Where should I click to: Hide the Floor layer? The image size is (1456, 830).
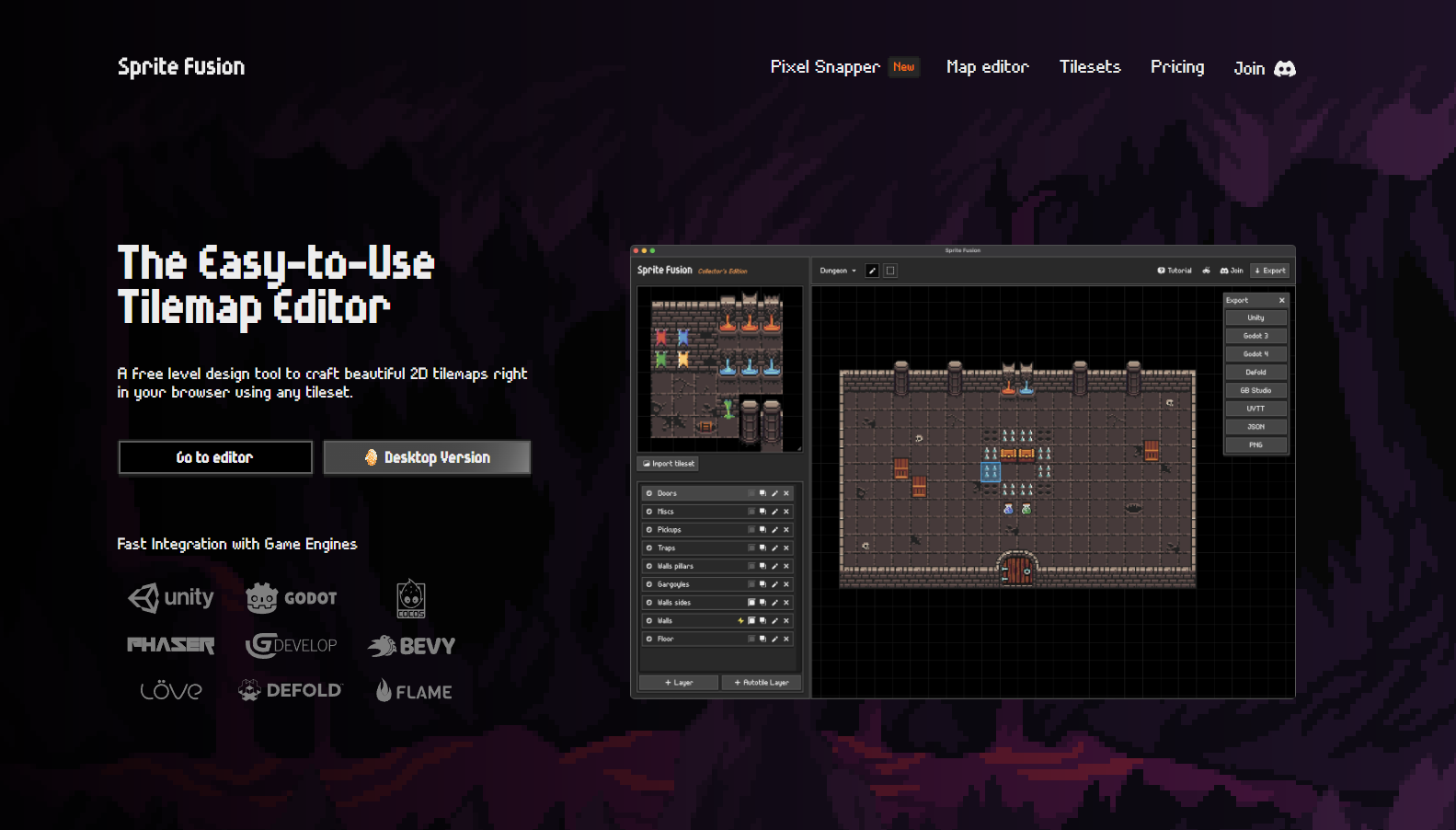649,639
